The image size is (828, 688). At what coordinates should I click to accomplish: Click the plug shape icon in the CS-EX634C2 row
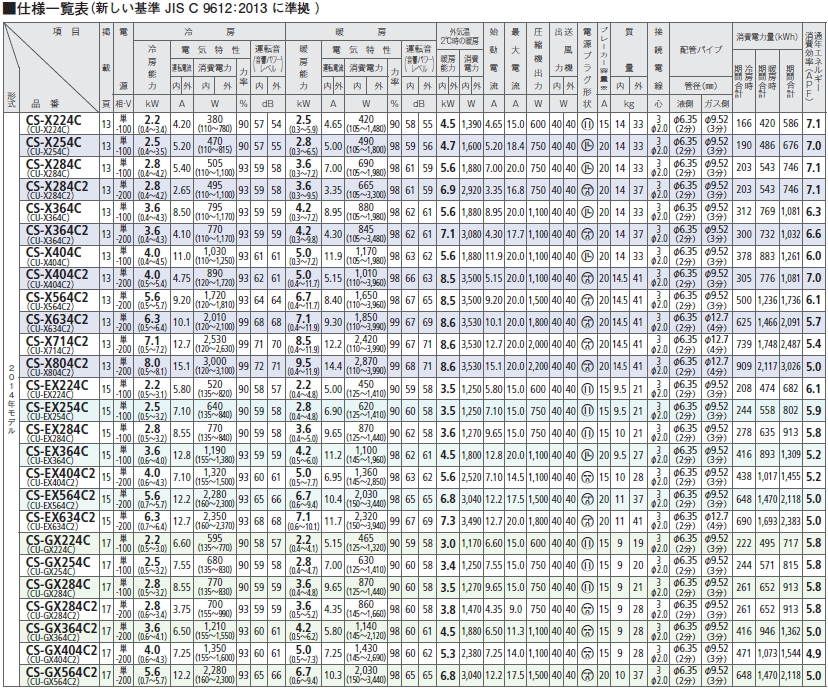(587, 521)
